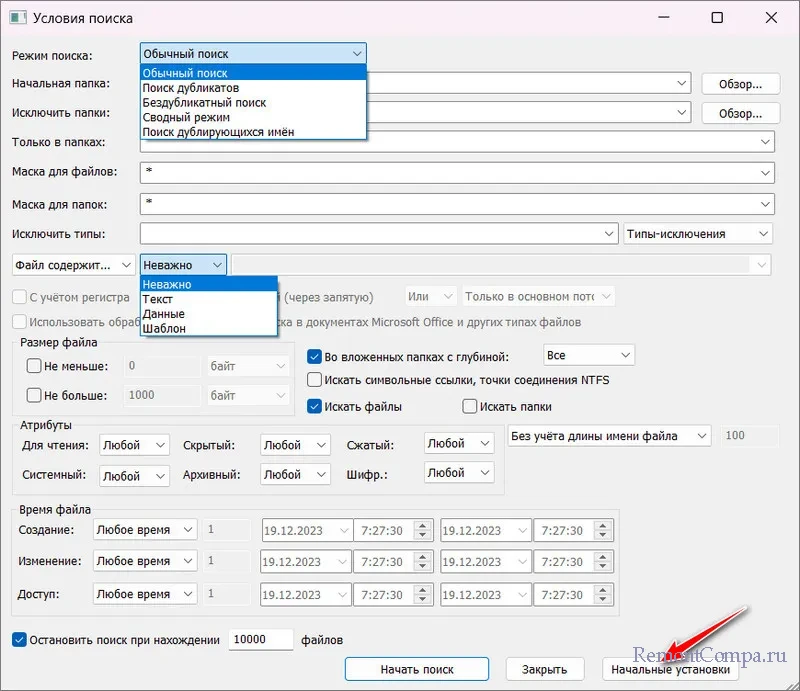The height and width of the screenshot is (691, 800).
Task: Choose 'Шаблон' content type option
Action: coord(163,328)
